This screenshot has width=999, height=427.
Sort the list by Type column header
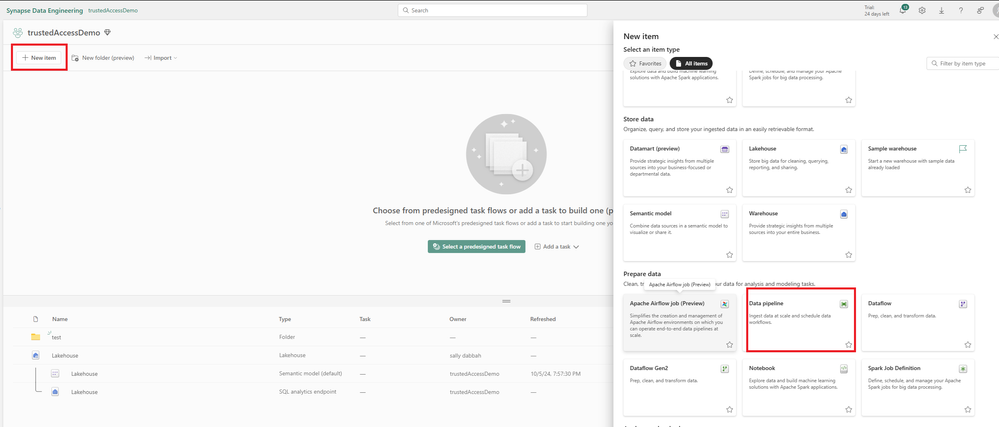(x=285, y=319)
